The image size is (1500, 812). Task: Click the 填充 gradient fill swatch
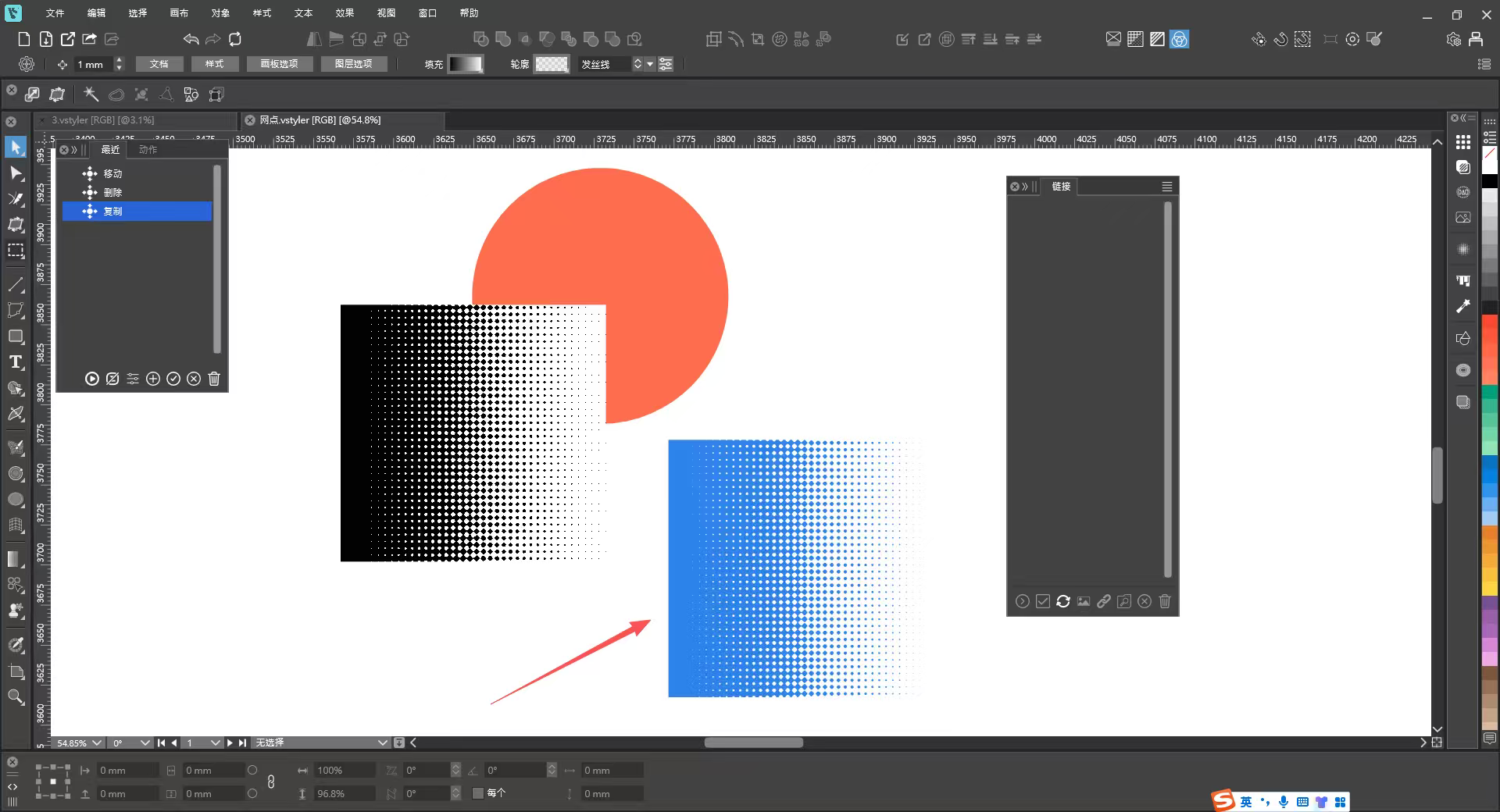465,64
